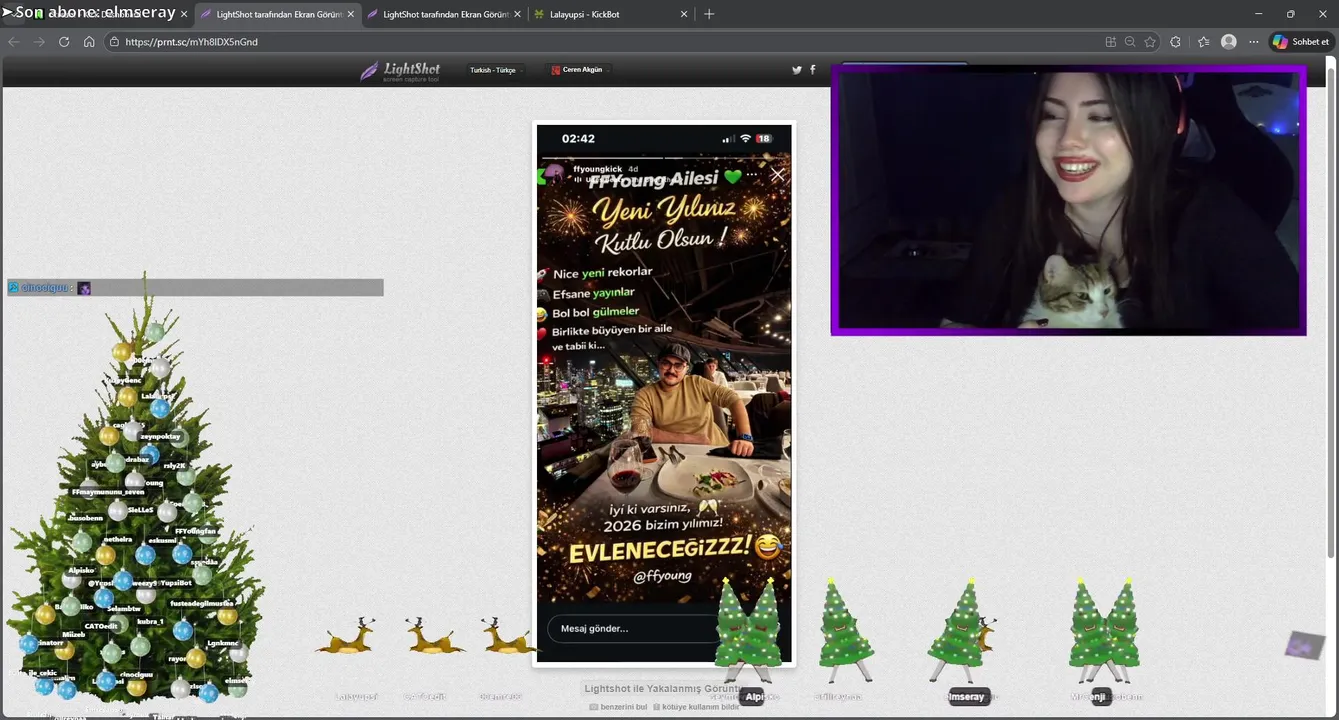This screenshot has width=1339, height=720.
Task: Click the site info icon left of the URL
Action: pyautogui.click(x=114, y=42)
